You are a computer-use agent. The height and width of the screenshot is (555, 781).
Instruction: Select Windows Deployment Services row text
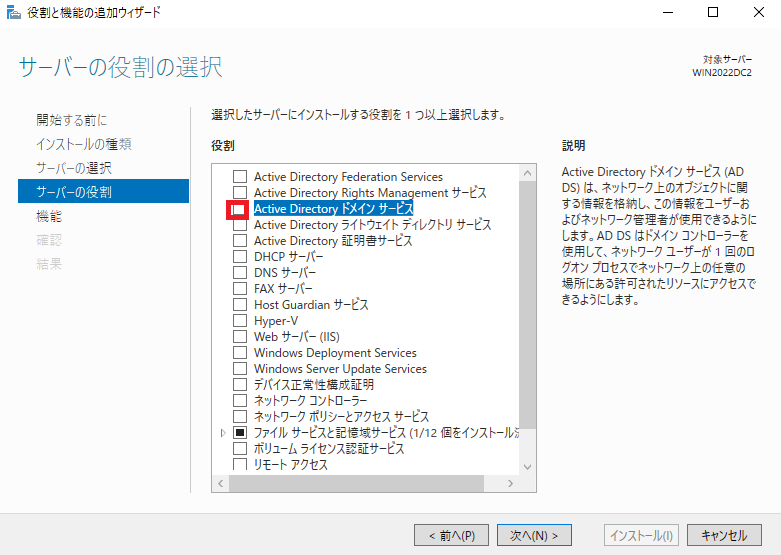335,352
